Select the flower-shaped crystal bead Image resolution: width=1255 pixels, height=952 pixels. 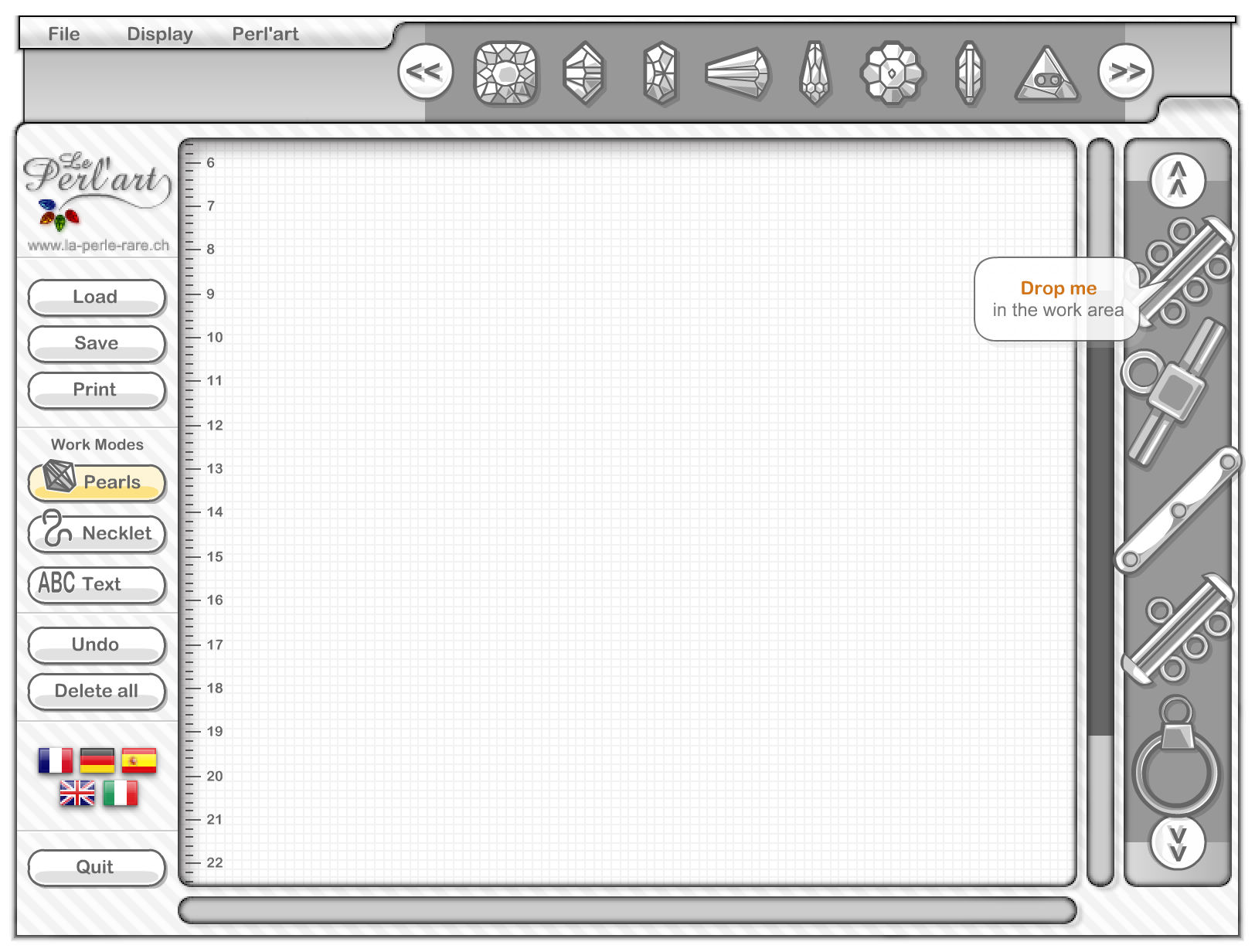coord(892,73)
